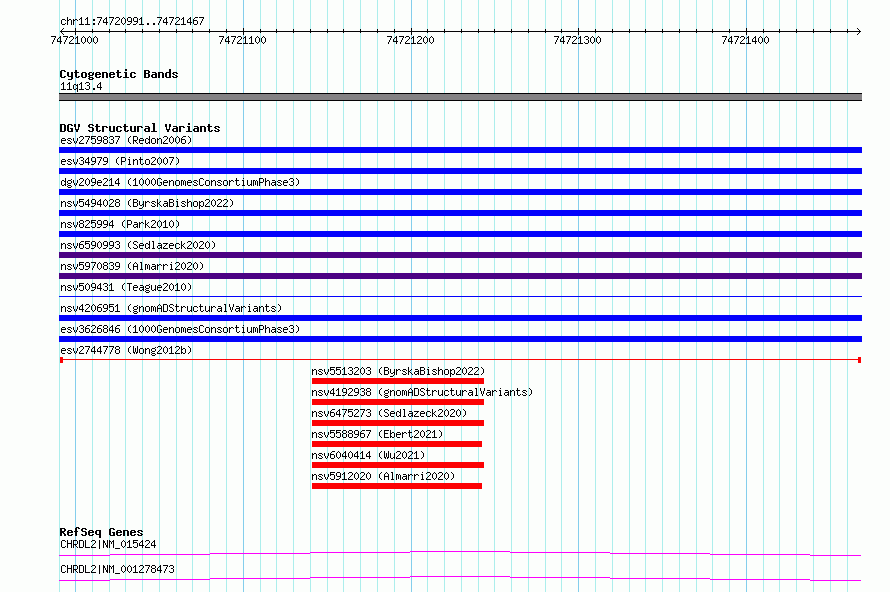This screenshot has height=592, width=890.
Task: Open the nsv4192938 (gnomADStructuralVariants) label
Action: pyautogui.click(x=422, y=392)
